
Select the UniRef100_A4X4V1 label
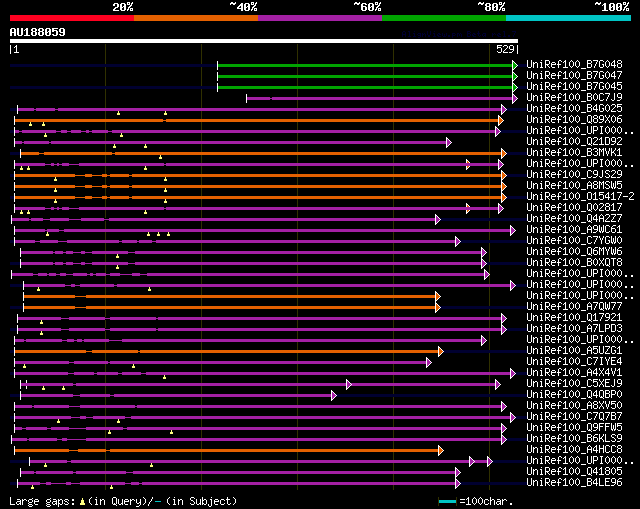pyautogui.click(x=574, y=373)
